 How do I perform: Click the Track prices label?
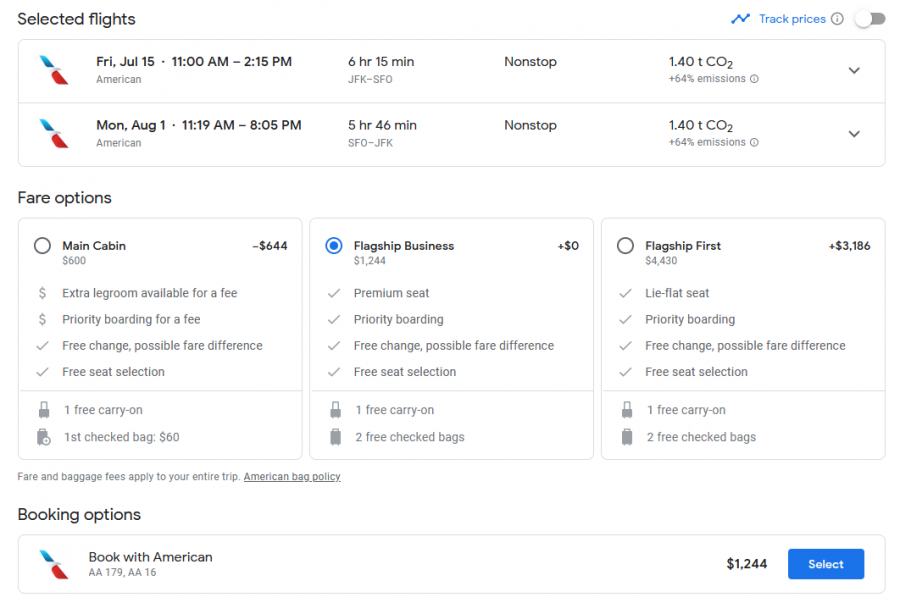[x=792, y=19]
